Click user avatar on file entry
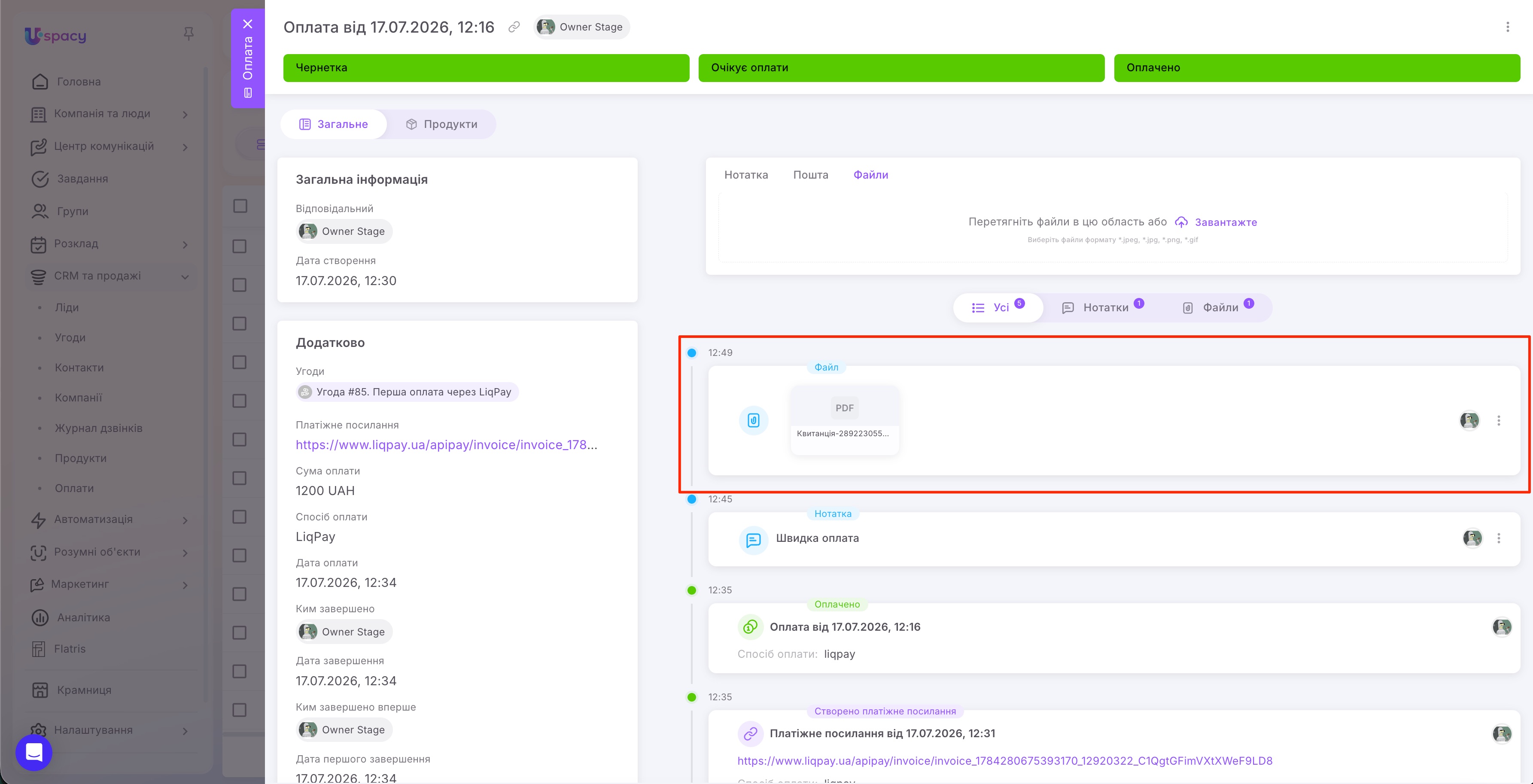Viewport: 1533px width, 784px height. point(1469,421)
